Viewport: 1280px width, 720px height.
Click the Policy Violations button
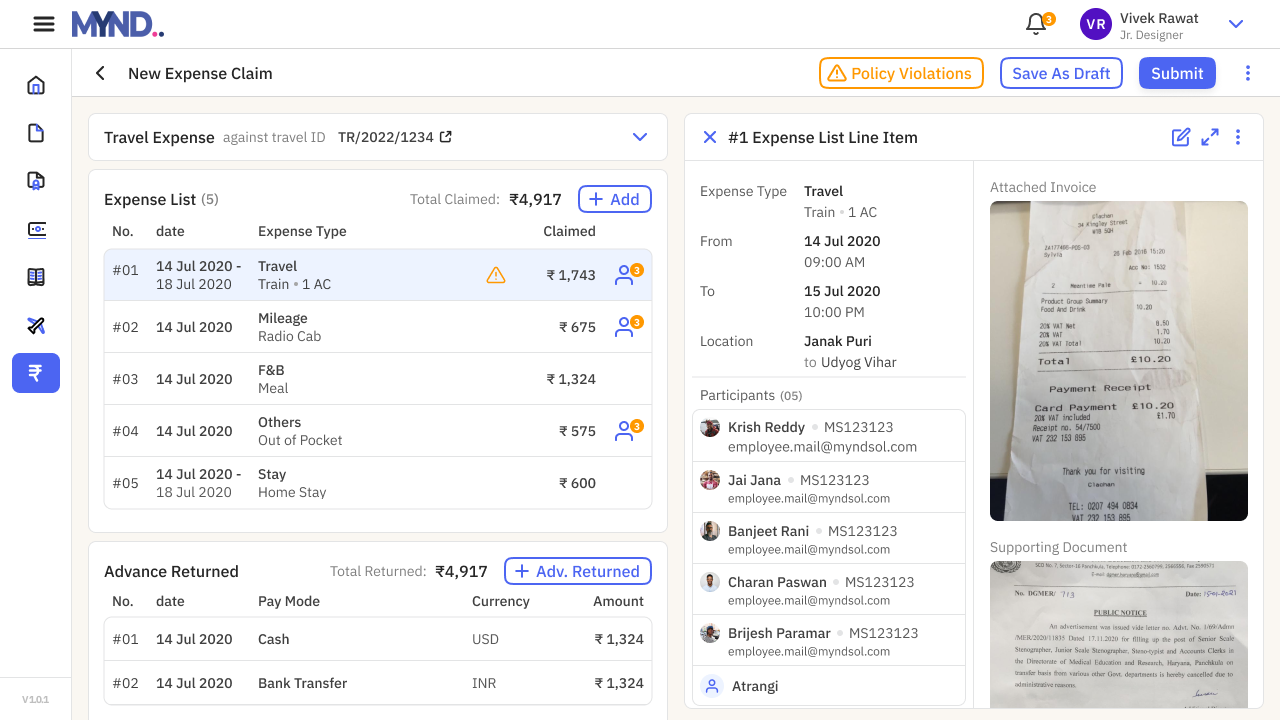901,73
